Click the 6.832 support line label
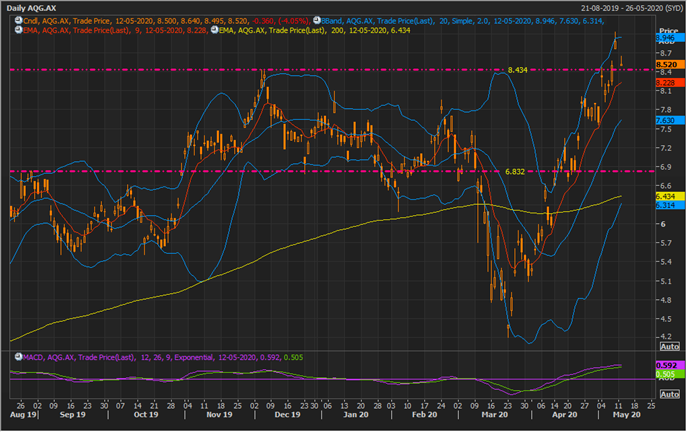 pos(515,172)
